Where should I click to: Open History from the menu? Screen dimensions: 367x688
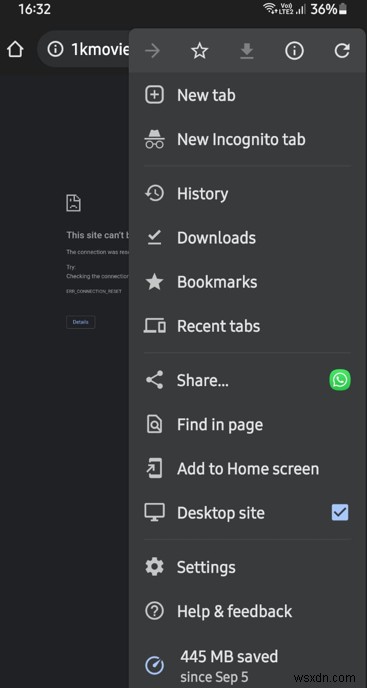(x=247, y=194)
